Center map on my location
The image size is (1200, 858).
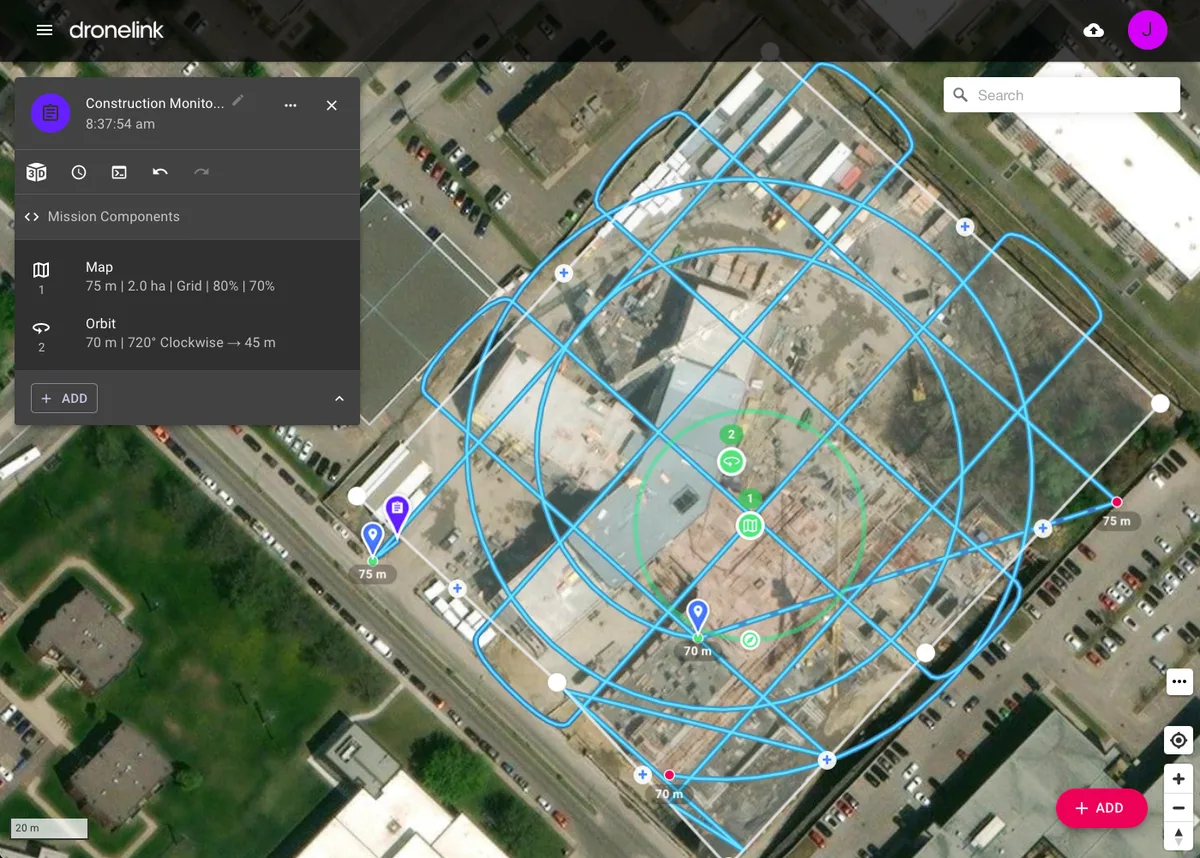pos(1179,740)
